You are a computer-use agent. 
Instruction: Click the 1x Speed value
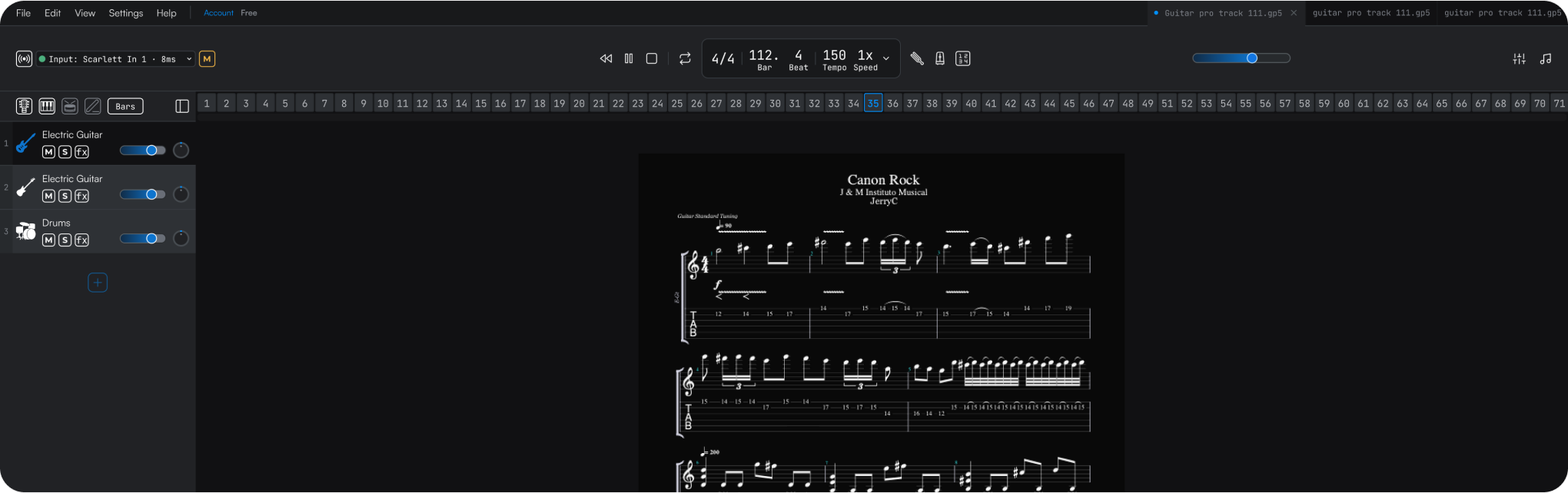(x=865, y=55)
